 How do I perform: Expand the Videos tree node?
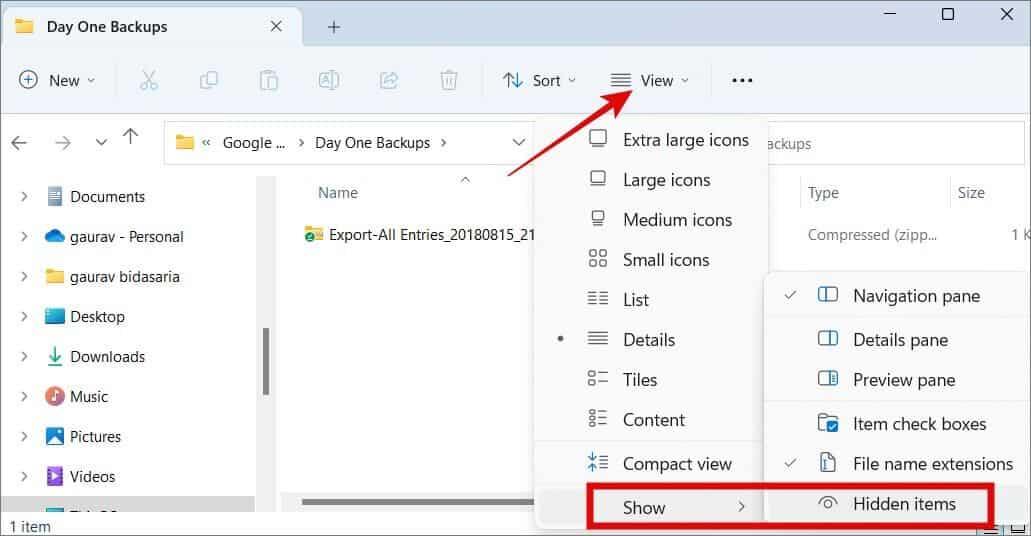coord(24,476)
